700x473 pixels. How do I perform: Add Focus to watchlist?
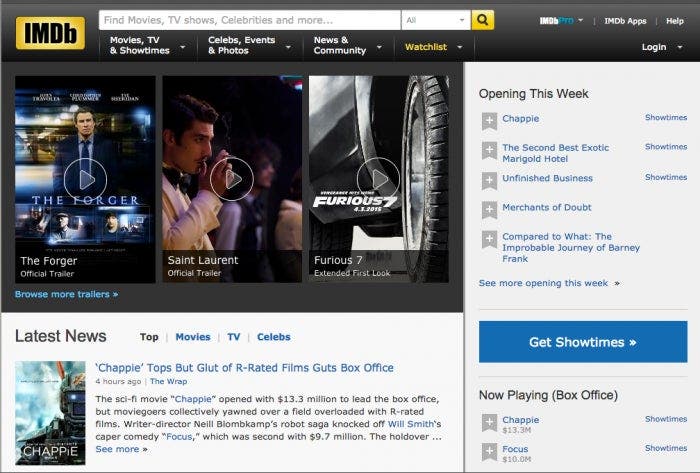489,452
